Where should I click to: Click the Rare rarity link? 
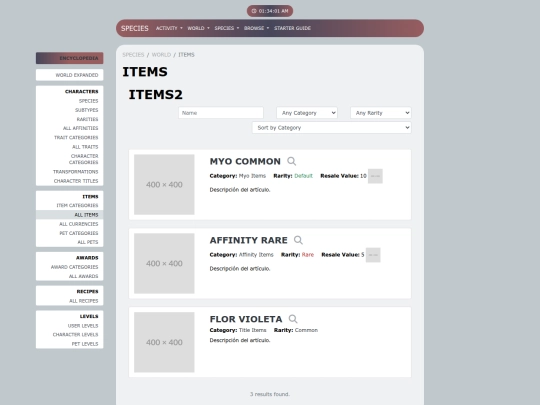click(x=308, y=255)
